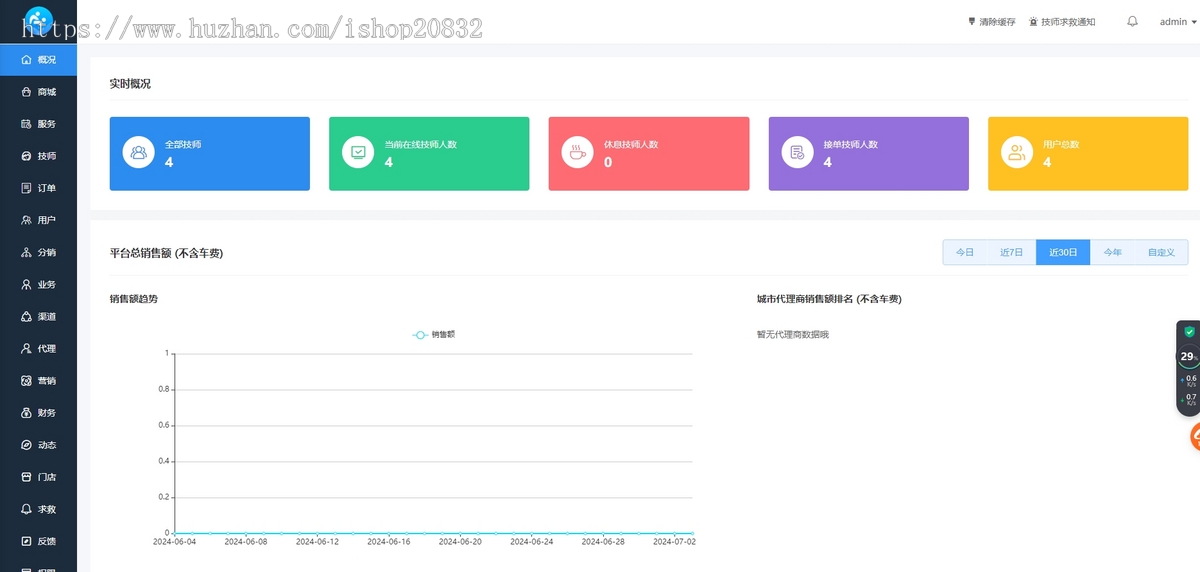The image size is (1200, 572).
Task: Switch the range to 近7日
Action: pyautogui.click(x=1011, y=253)
